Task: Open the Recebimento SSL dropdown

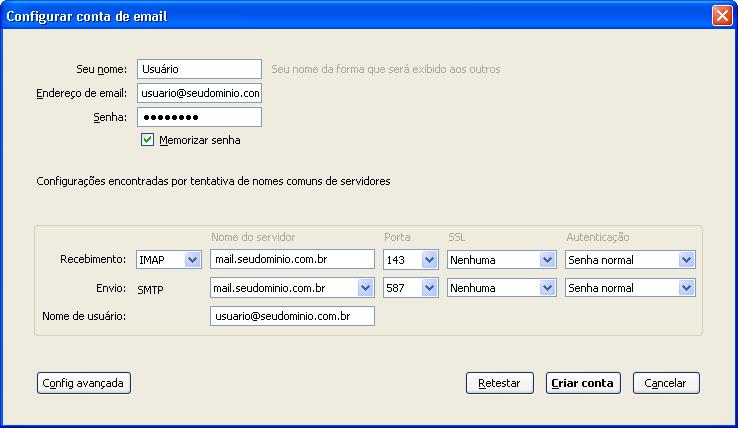Action: [501, 260]
